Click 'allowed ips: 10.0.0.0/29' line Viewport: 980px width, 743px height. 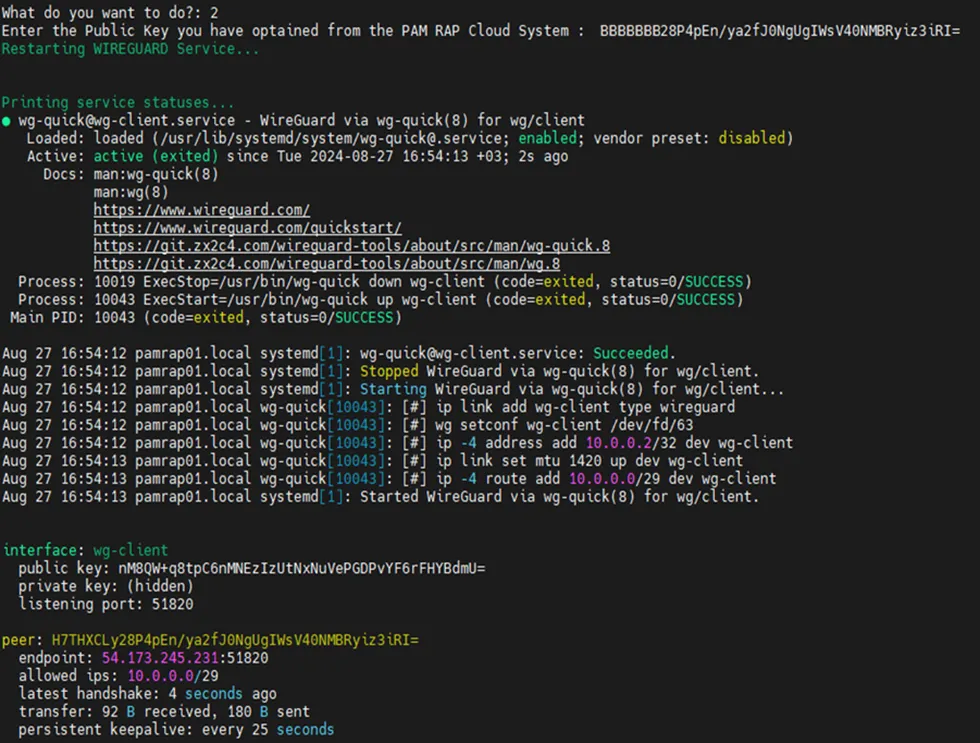pos(118,676)
